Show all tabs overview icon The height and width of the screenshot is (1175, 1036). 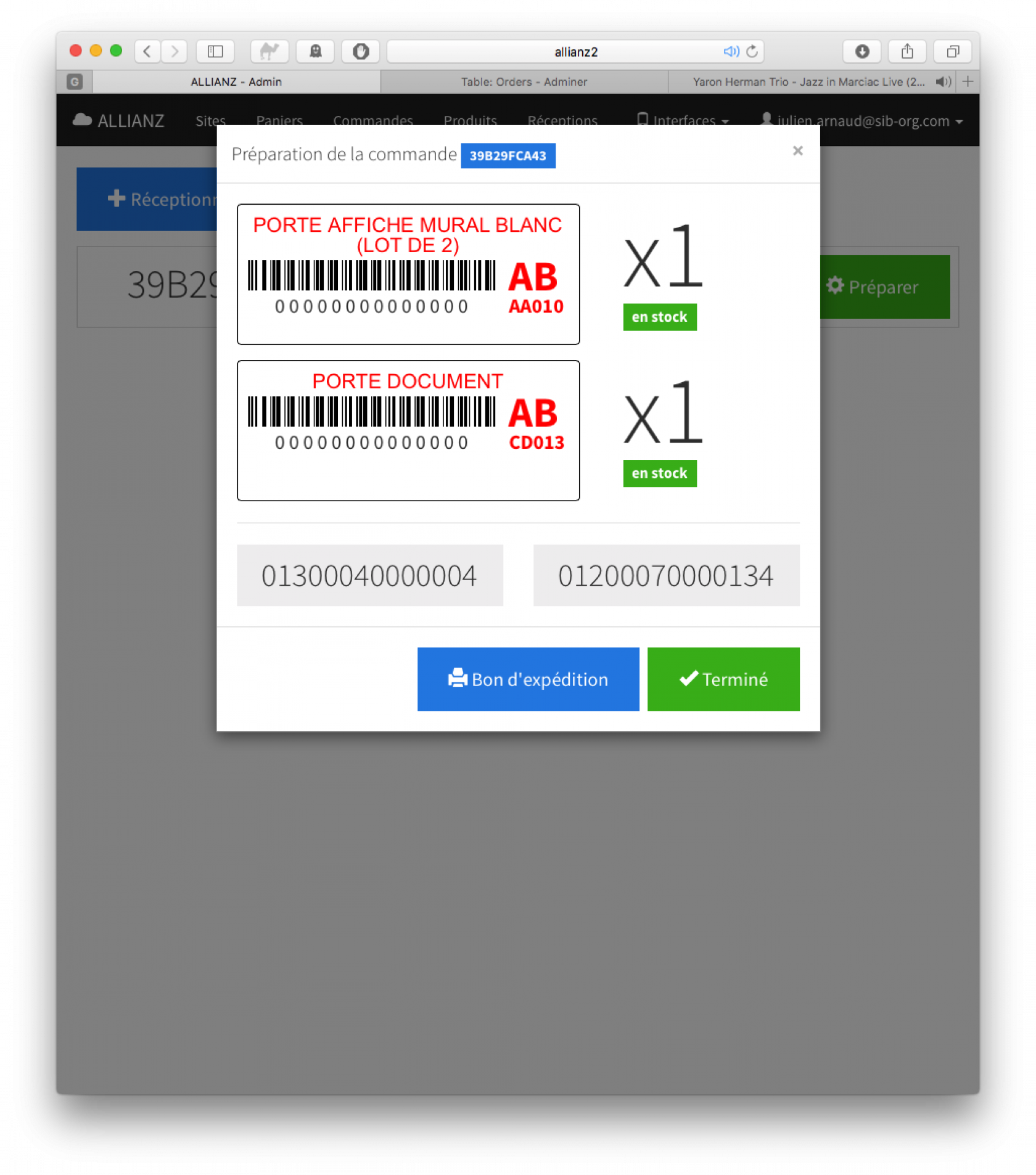[952, 52]
